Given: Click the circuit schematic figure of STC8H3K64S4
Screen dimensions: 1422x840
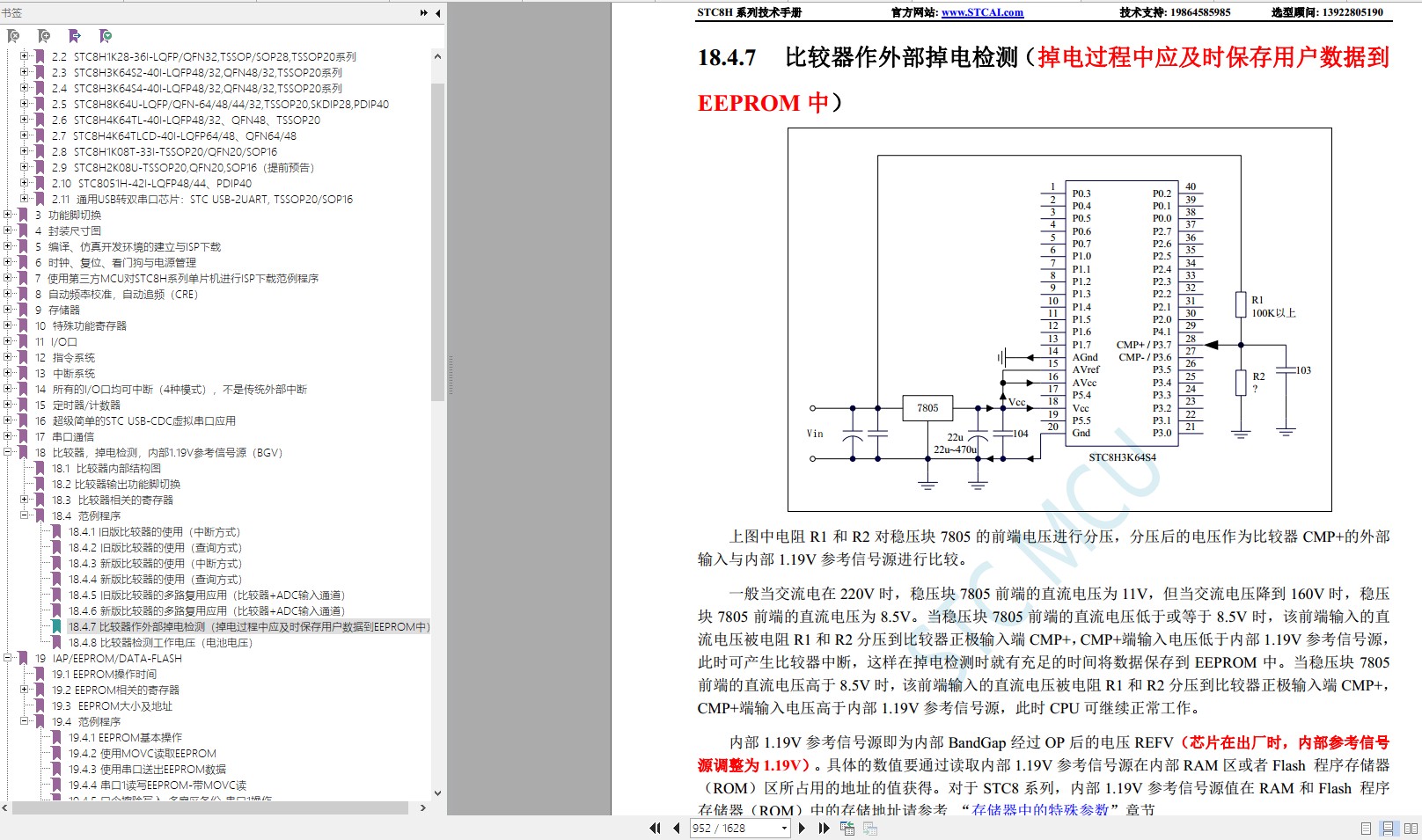Looking at the screenshot, I should click(x=1059, y=319).
